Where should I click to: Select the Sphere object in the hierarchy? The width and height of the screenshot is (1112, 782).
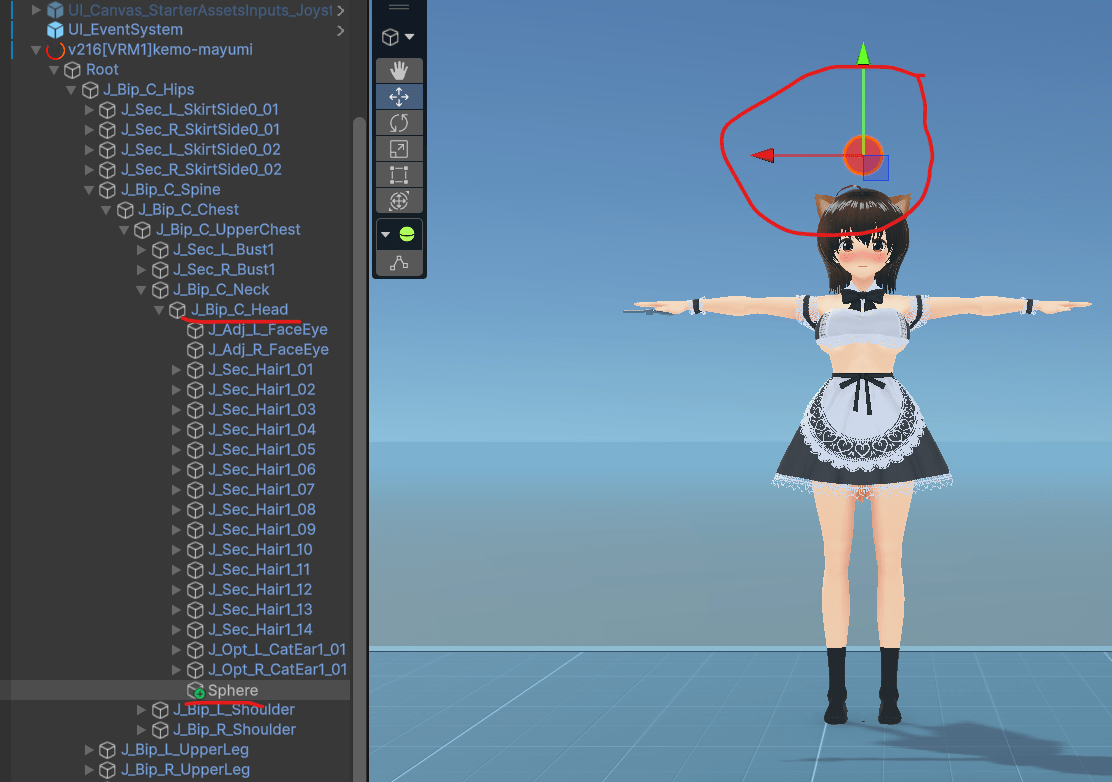click(x=232, y=690)
